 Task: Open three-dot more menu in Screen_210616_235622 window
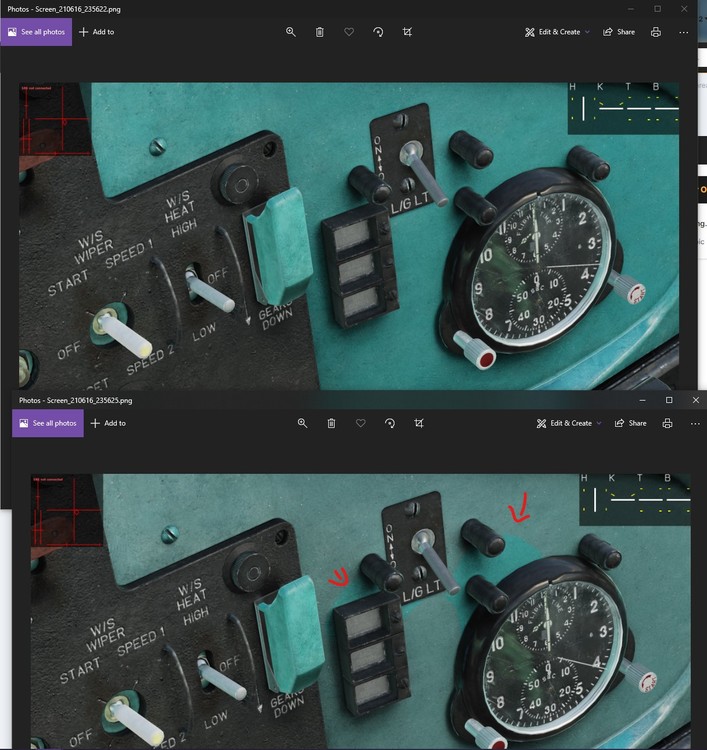click(684, 32)
